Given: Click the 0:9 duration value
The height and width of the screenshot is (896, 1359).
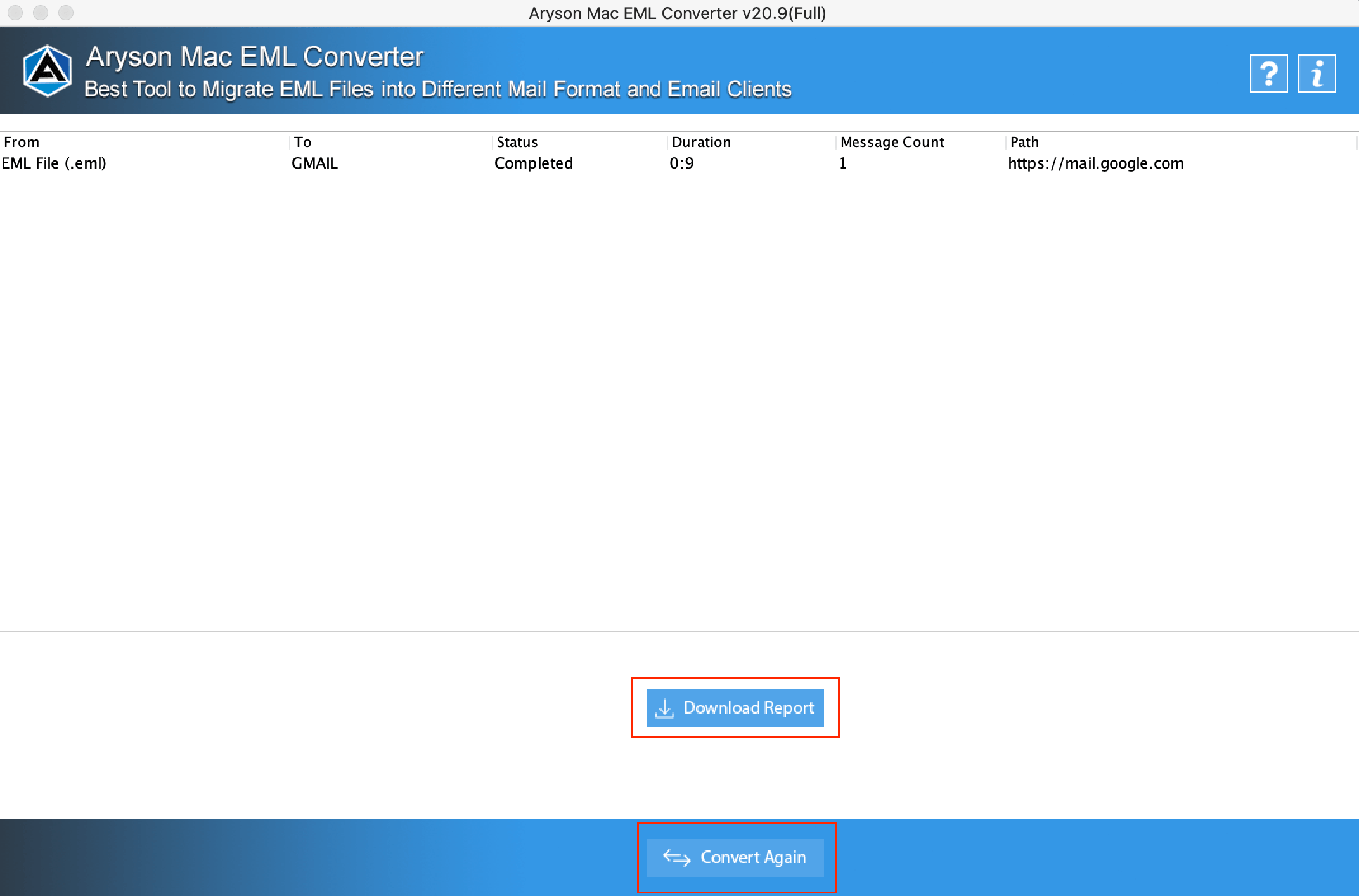Looking at the screenshot, I should 681,163.
